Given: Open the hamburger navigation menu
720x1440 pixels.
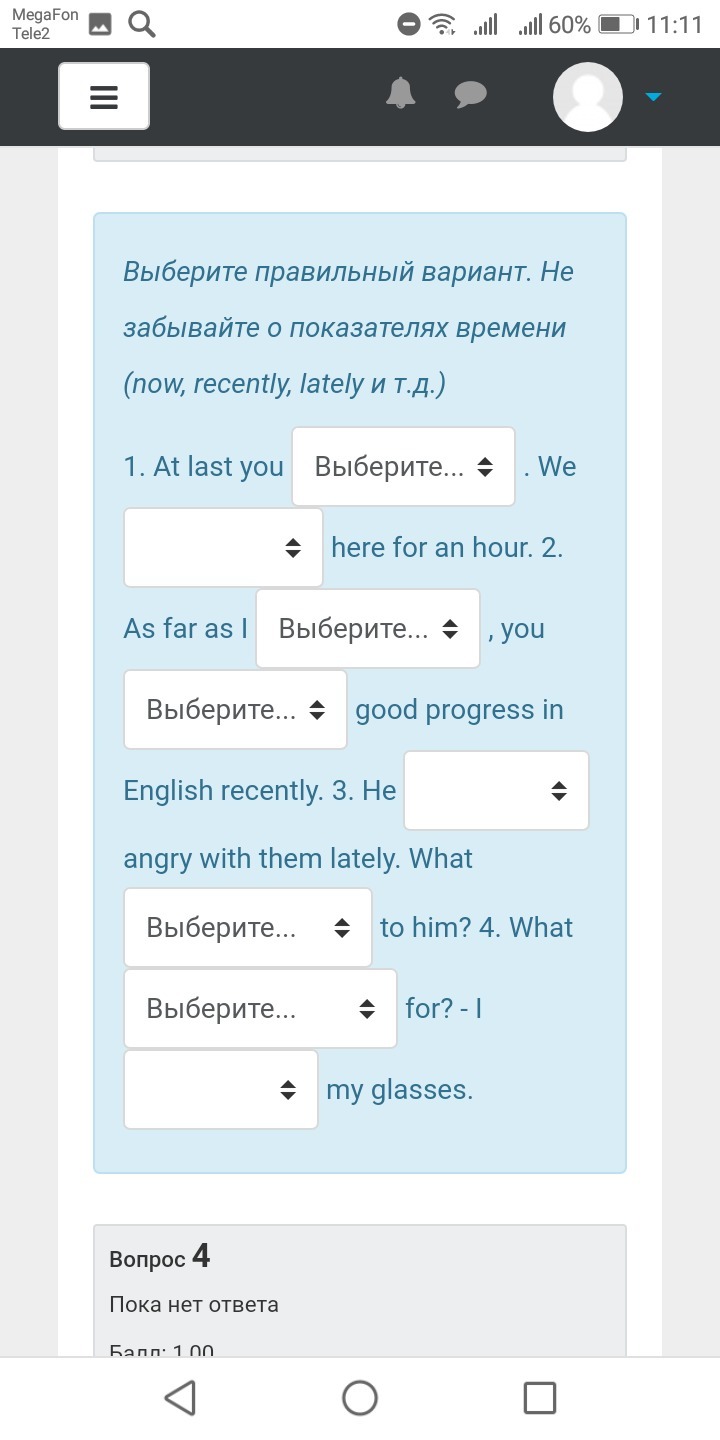Looking at the screenshot, I should point(104,96).
